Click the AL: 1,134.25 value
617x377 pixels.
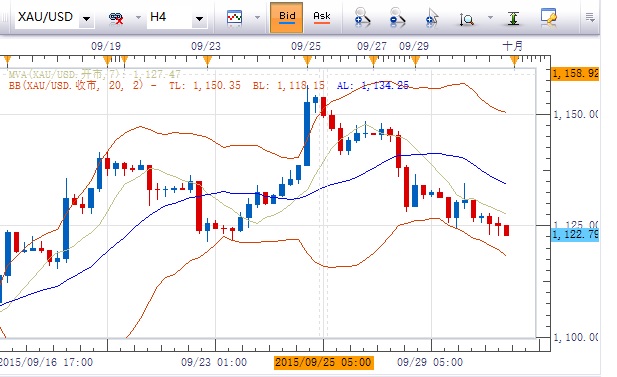coord(373,85)
